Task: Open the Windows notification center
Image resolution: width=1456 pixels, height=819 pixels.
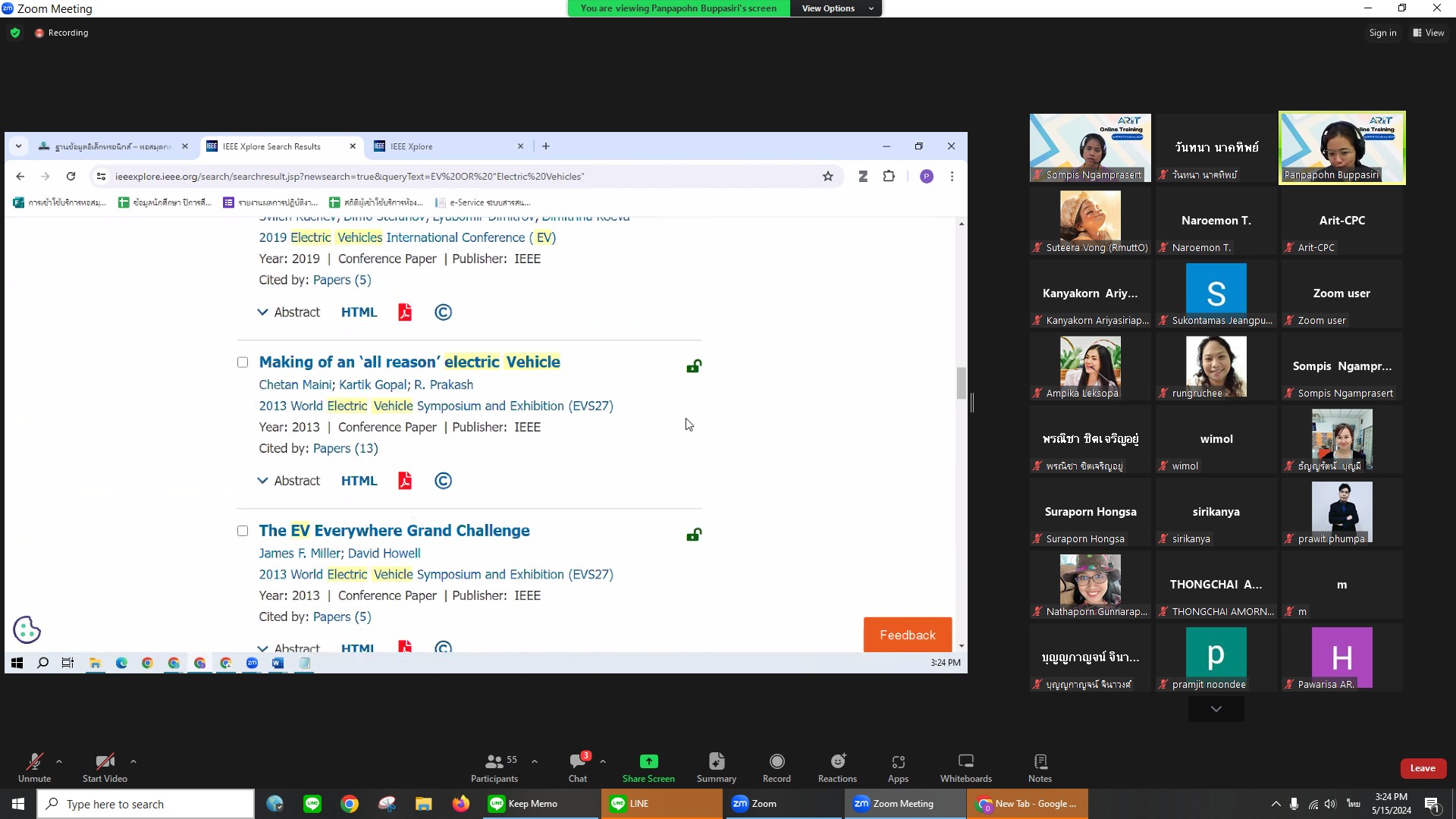Action: 1432,804
